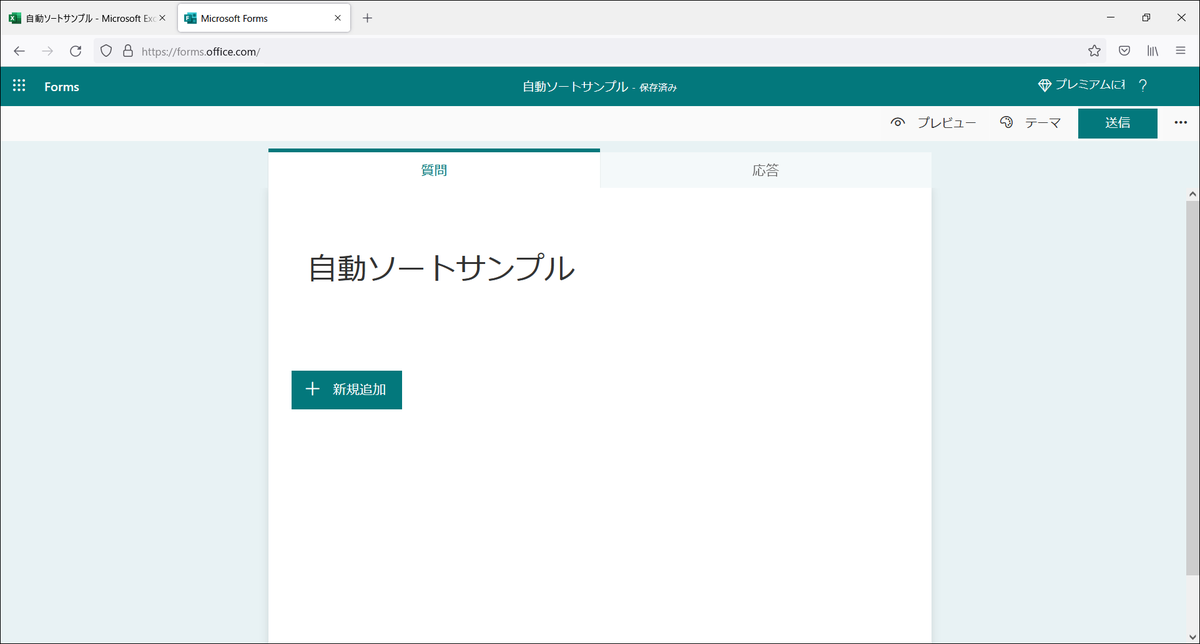Click the tracking protection shield icon
The image size is (1200, 644).
(104, 50)
